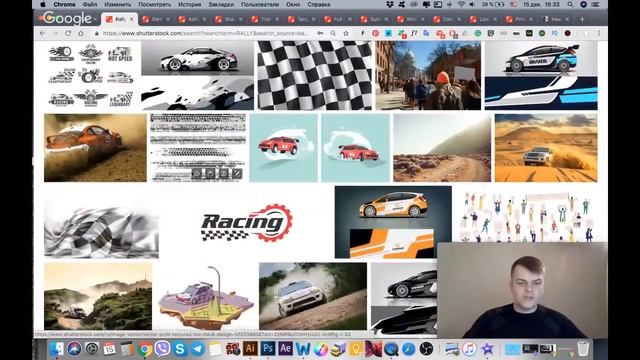640x360 pixels.
Task: Open QuickTime Player from the Dock
Action: [391, 349]
